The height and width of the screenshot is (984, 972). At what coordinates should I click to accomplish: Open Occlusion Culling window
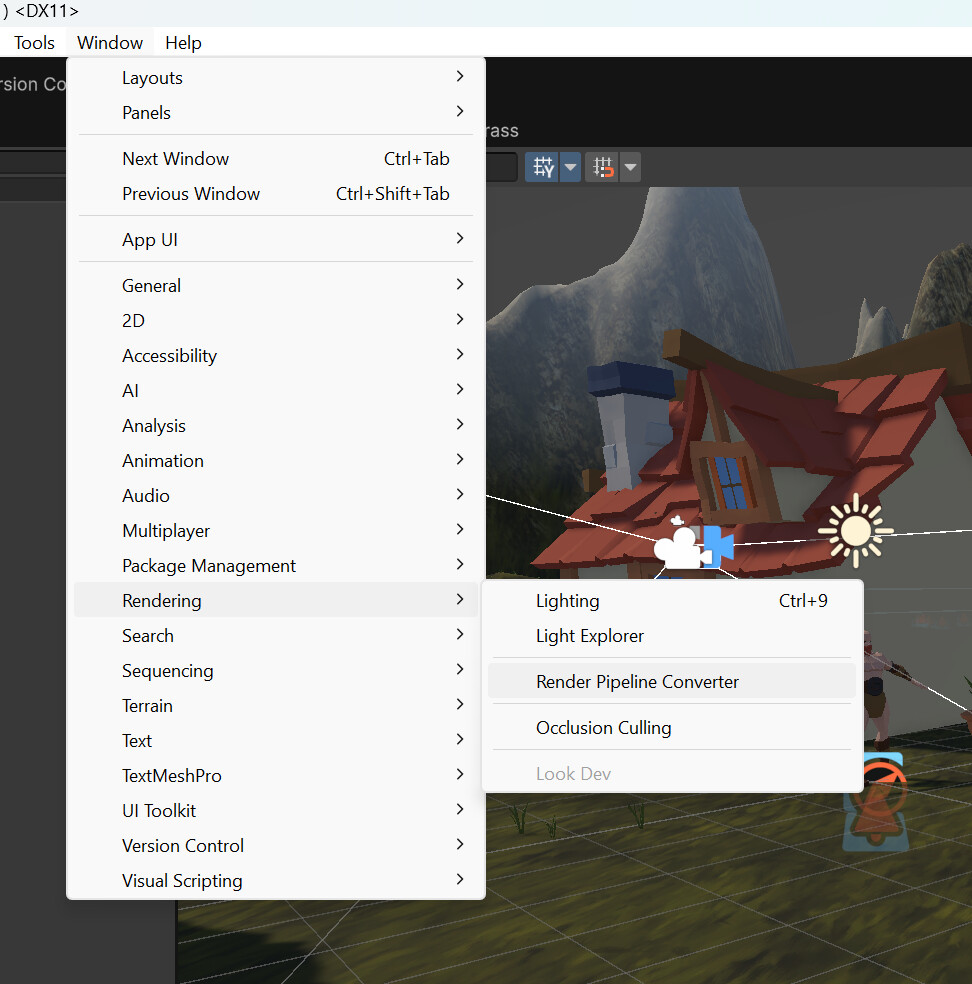pos(672,728)
